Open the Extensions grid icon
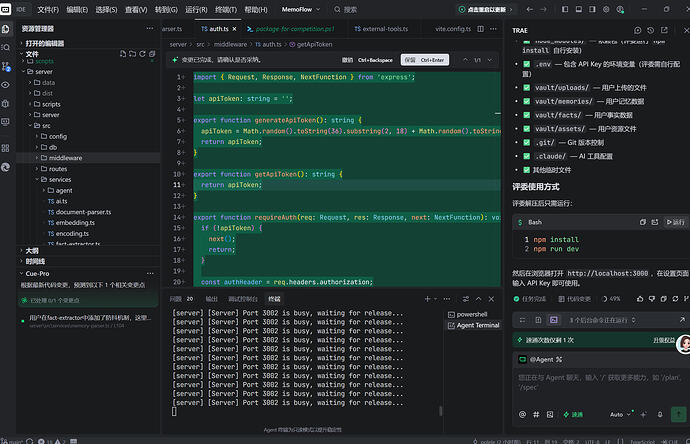The width and height of the screenshot is (690, 444). click(6, 148)
